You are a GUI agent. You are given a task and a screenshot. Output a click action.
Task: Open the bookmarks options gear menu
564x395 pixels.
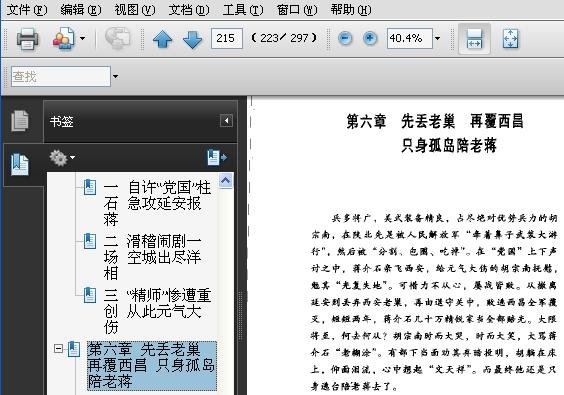(x=62, y=158)
